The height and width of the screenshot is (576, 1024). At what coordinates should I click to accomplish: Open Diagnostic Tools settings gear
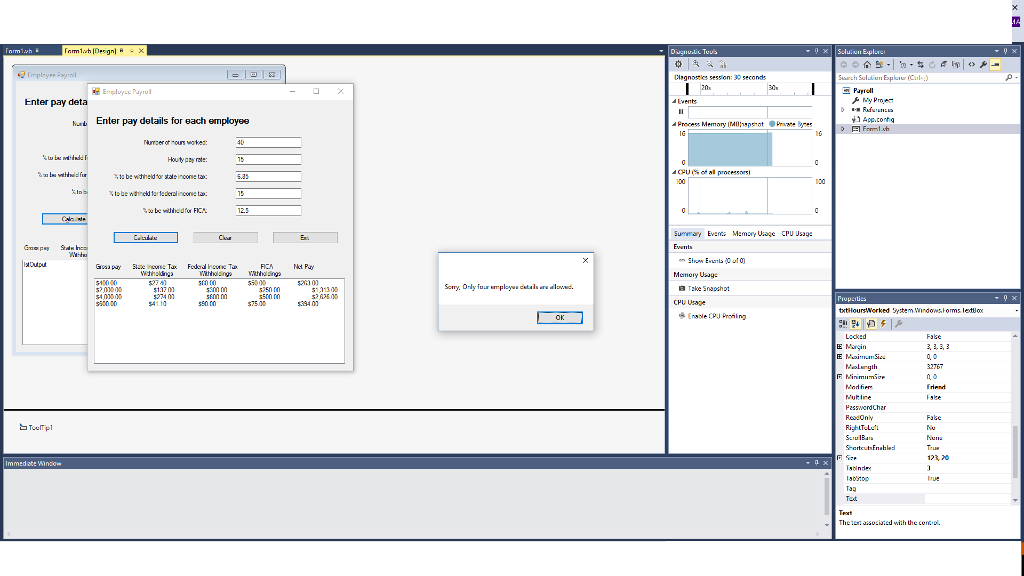pyautogui.click(x=679, y=64)
